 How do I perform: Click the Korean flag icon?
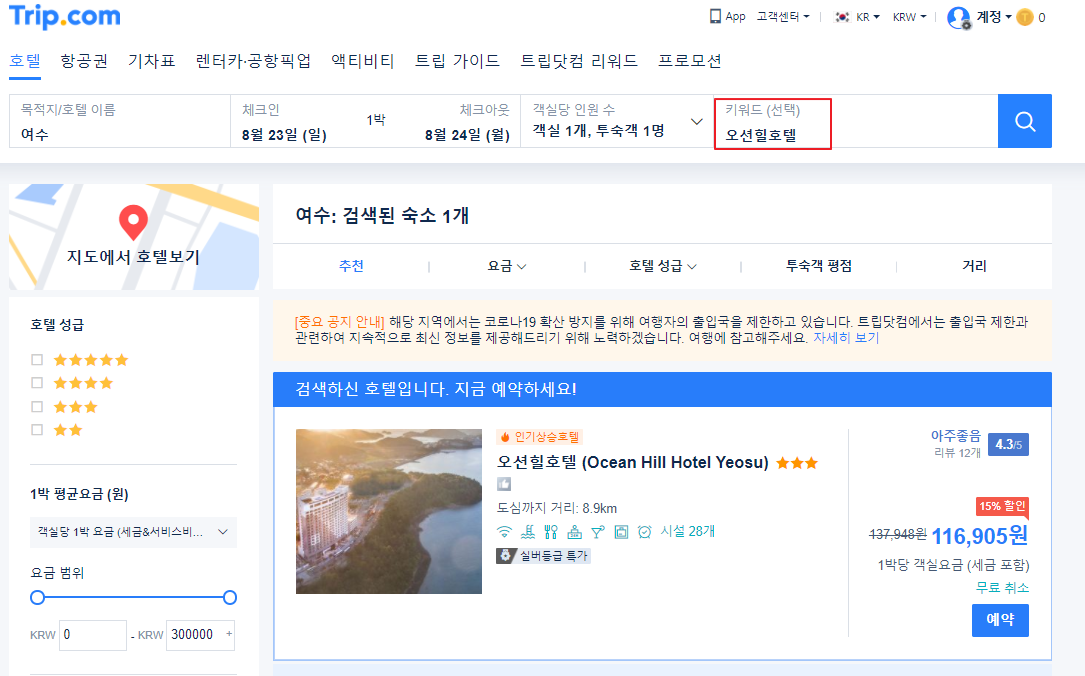(842, 17)
